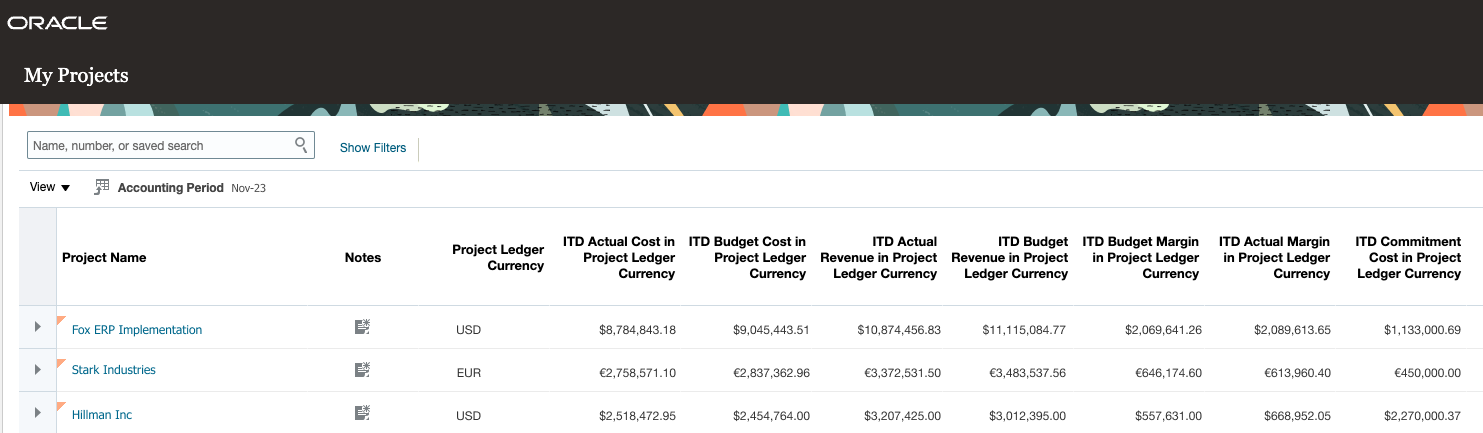Open notes for Stark Industries
Image resolution: width=1483 pixels, height=433 pixels.
tap(362, 370)
